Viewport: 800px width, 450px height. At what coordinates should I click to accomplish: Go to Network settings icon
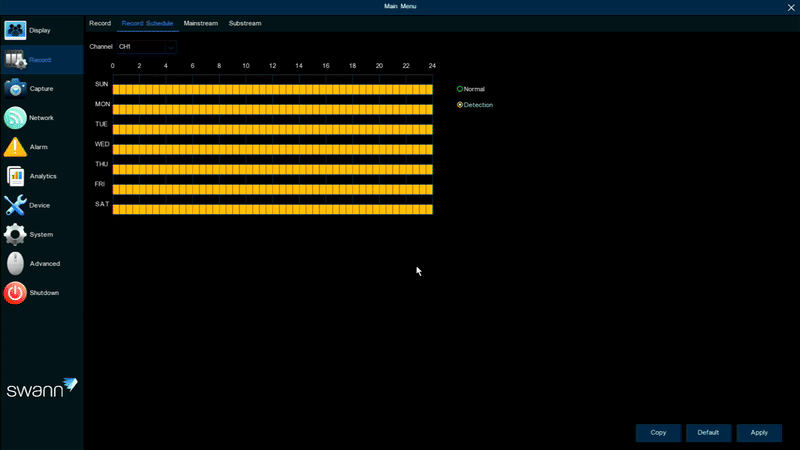pyautogui.click(x=15, y=118)
